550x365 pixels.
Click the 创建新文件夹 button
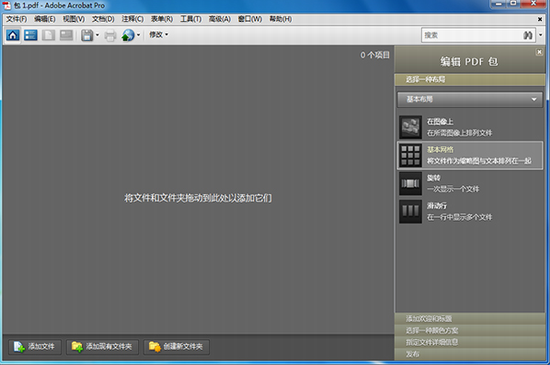coord(176,347)
